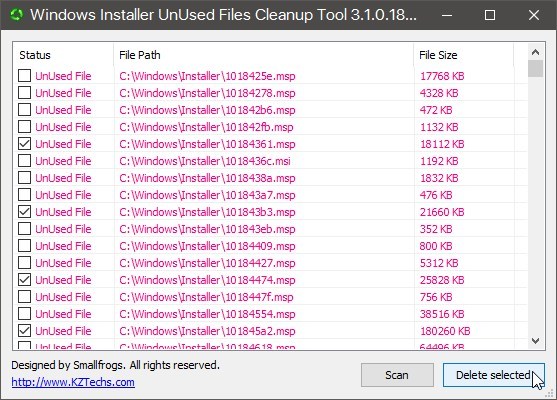Sort by the Status column header

click(x=64, y=55)
